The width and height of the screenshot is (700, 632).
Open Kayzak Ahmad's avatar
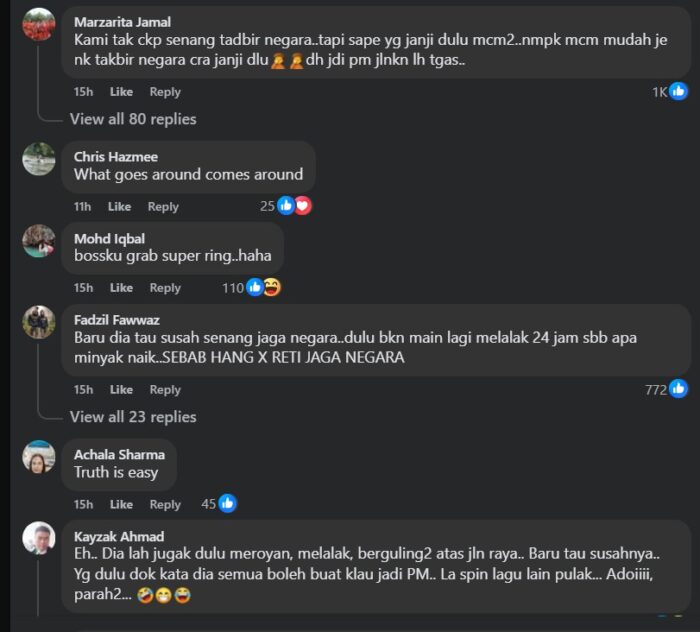[39, 538]
